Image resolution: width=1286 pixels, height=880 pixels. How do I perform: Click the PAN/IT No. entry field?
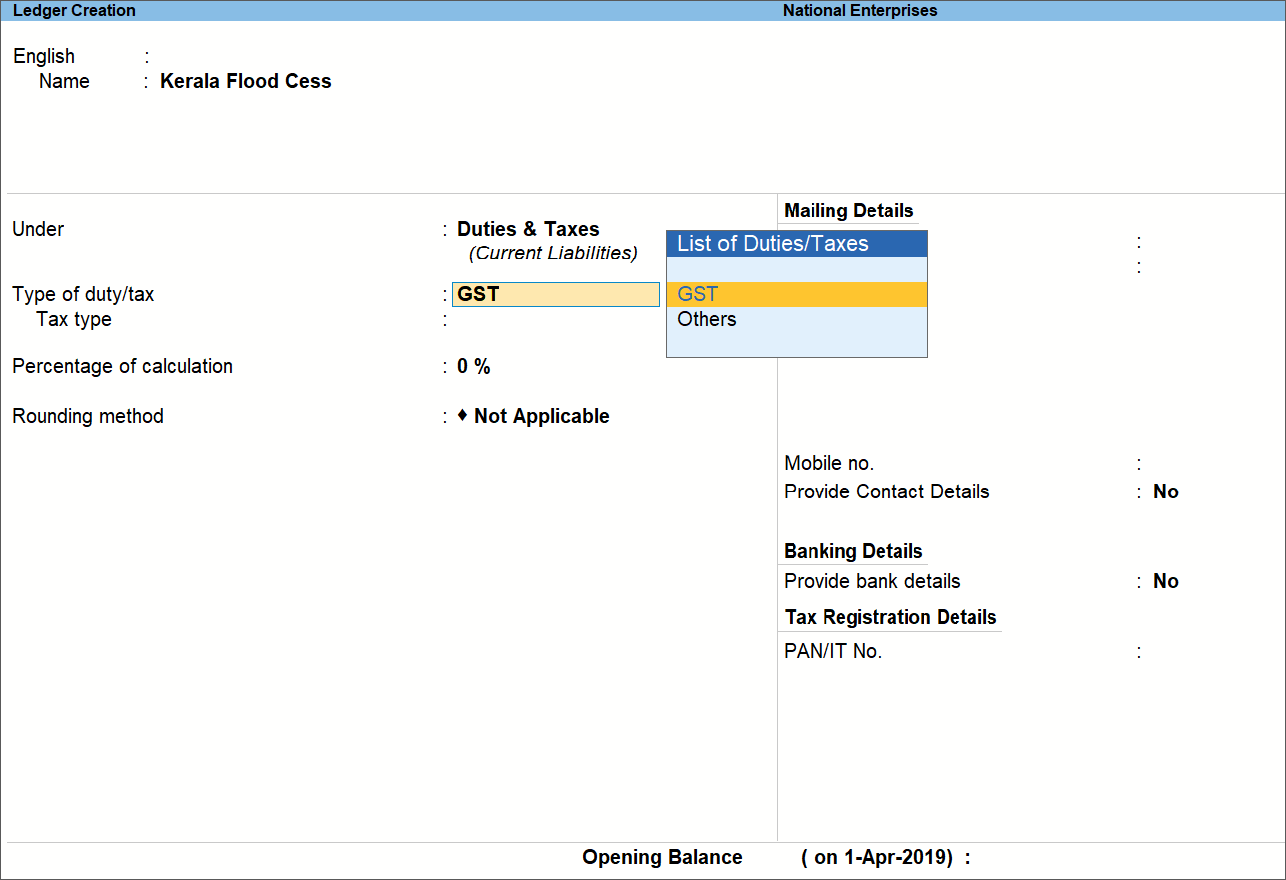click(x=1180, y=651)
